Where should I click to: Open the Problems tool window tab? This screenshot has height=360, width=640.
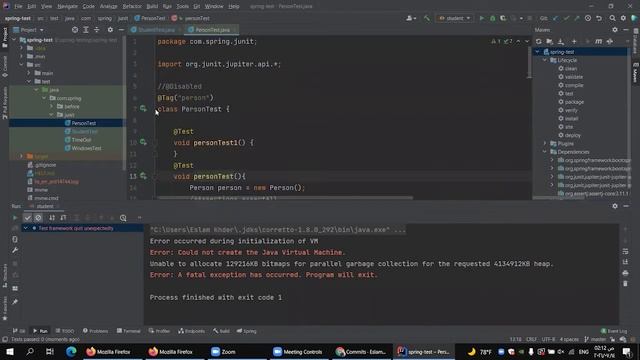click(96, 331)
